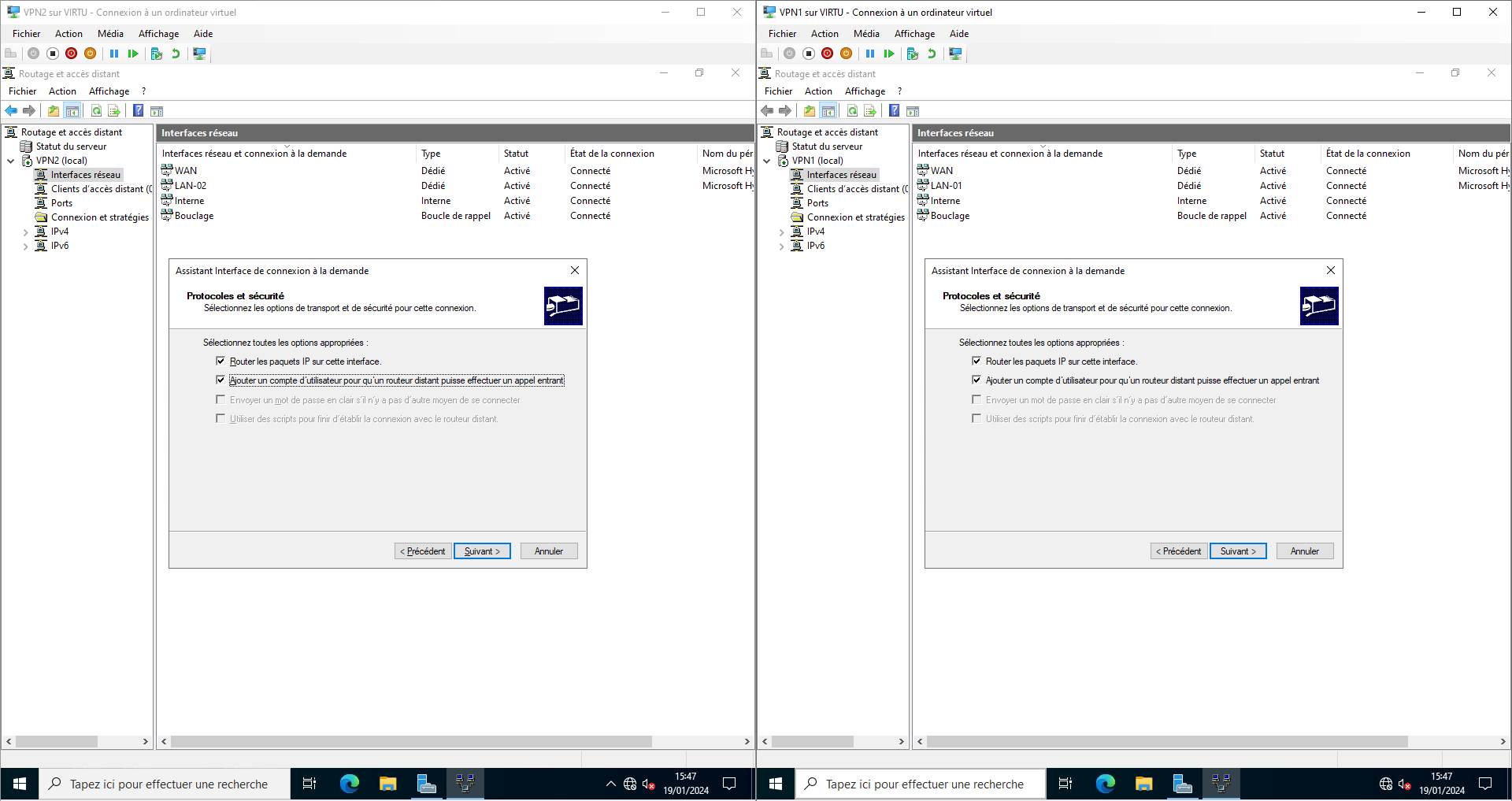The image size is (1512, 801).
Task: Click the refresh icon in VPN2 routing console
Action: [96, 111]
